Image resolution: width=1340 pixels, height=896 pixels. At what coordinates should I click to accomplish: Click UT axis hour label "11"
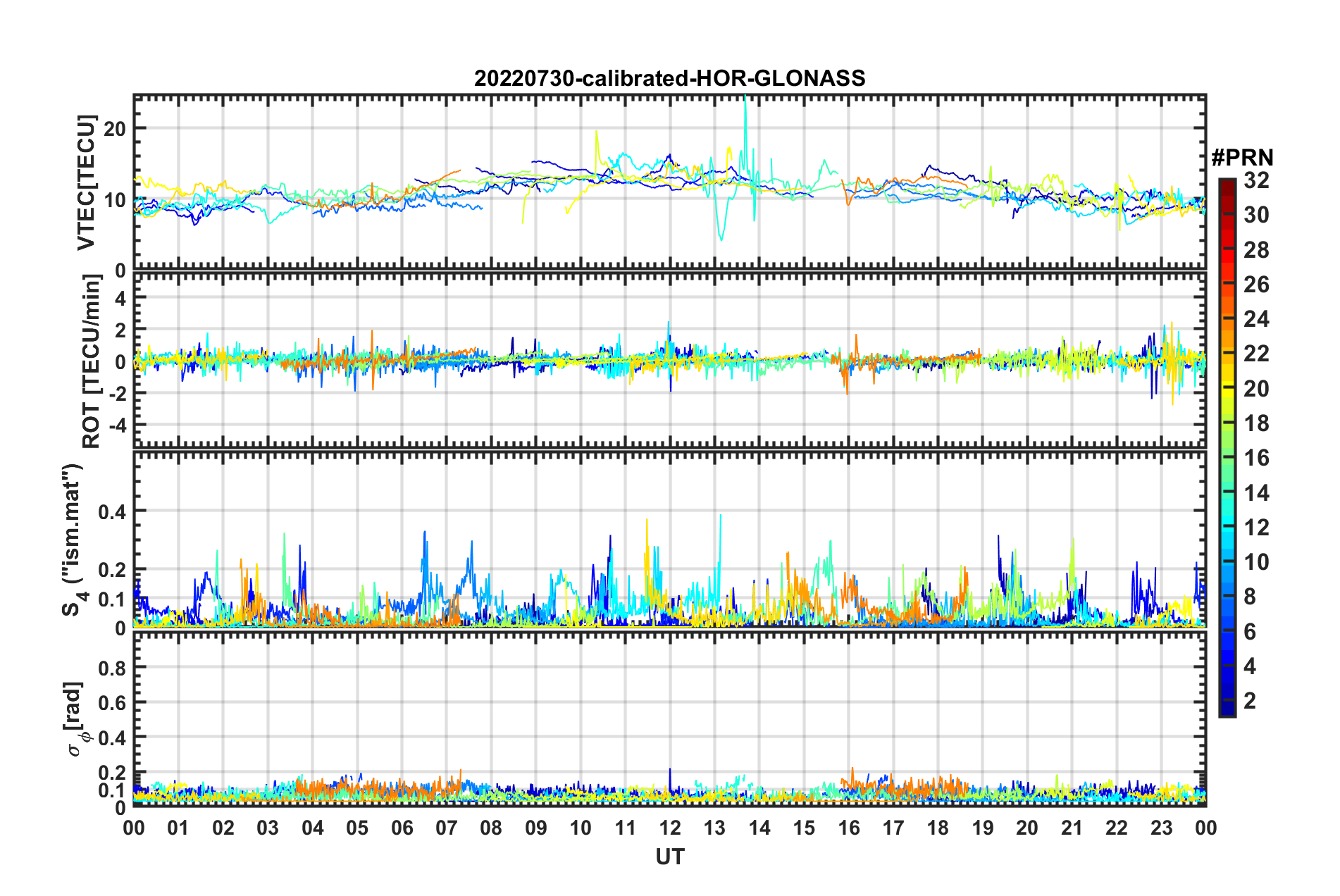pos(626,828)
